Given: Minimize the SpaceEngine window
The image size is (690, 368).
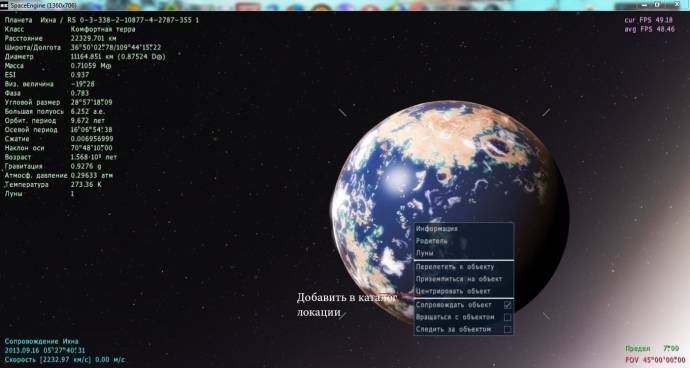Looking at the screenshot, I should [644, 4].
